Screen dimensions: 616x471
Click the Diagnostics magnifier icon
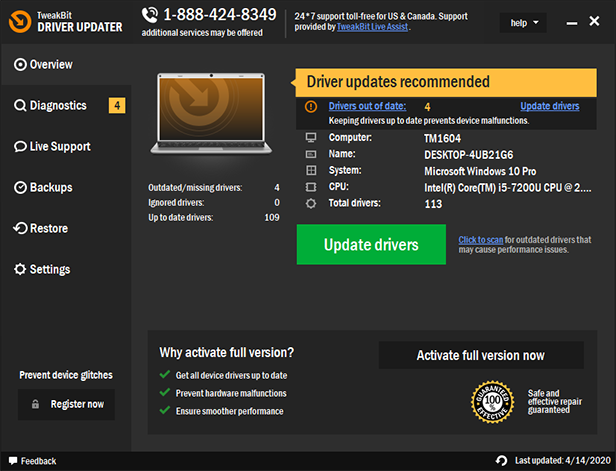(x=20, y=105)
